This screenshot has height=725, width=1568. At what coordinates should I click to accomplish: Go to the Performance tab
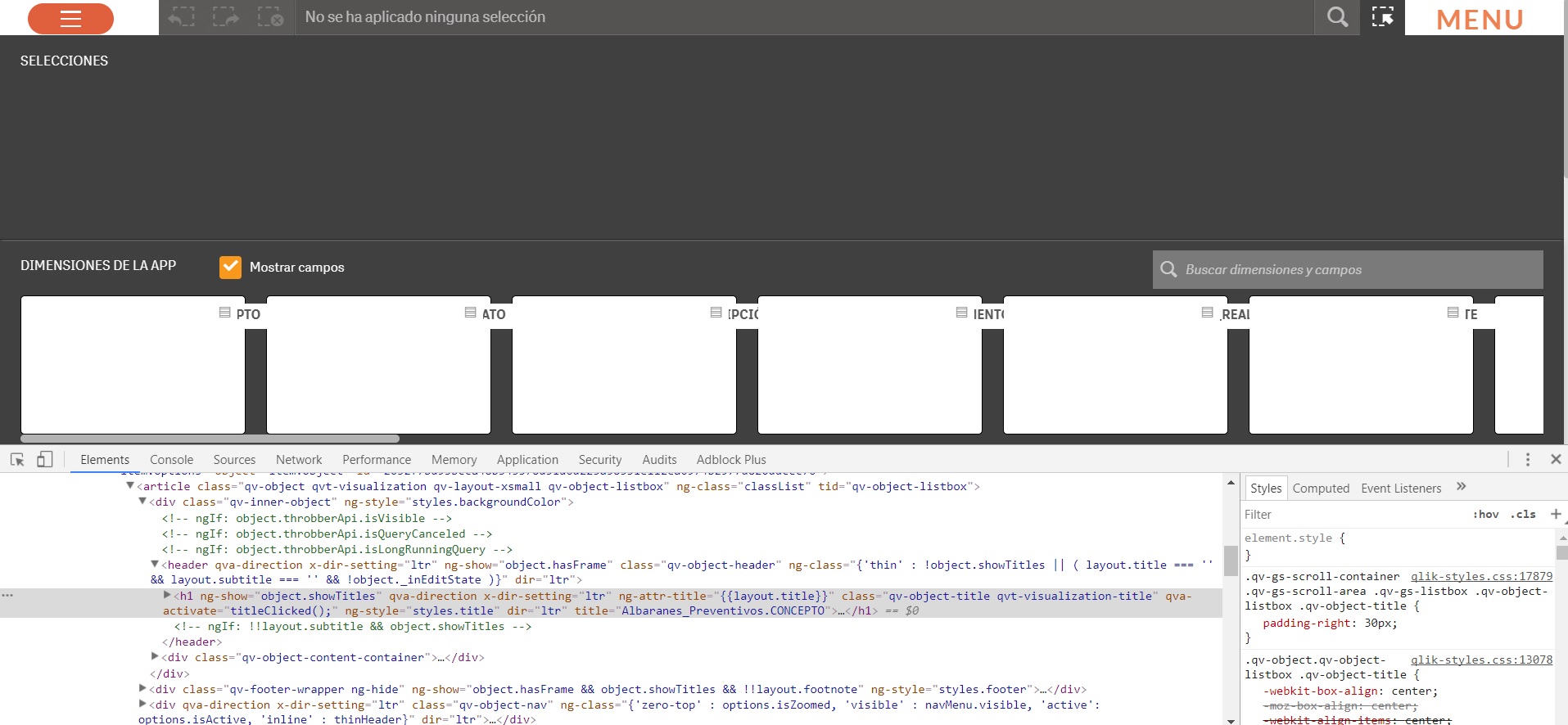(x=377, y=460)
